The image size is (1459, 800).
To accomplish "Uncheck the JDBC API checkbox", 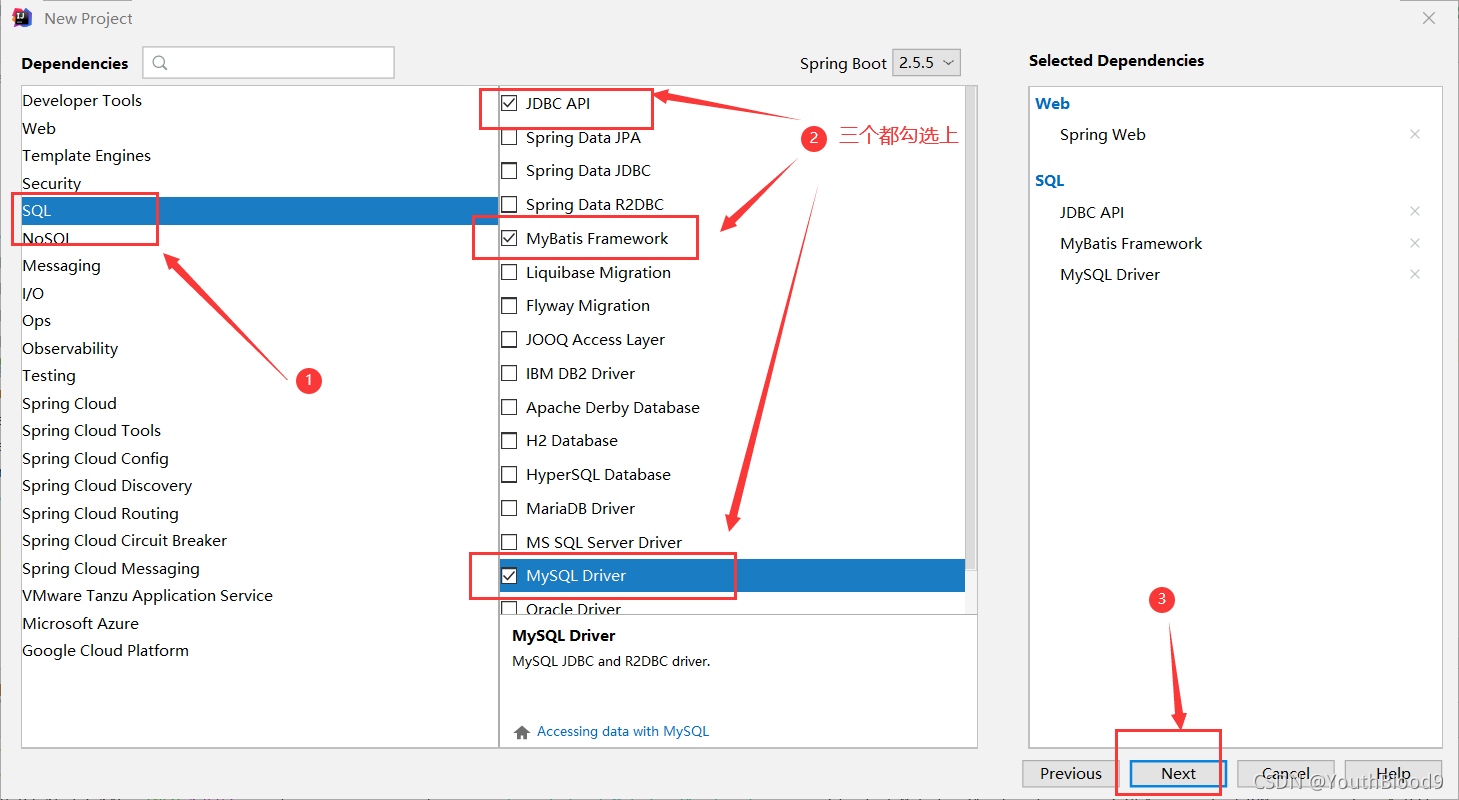I will (509, 103).
